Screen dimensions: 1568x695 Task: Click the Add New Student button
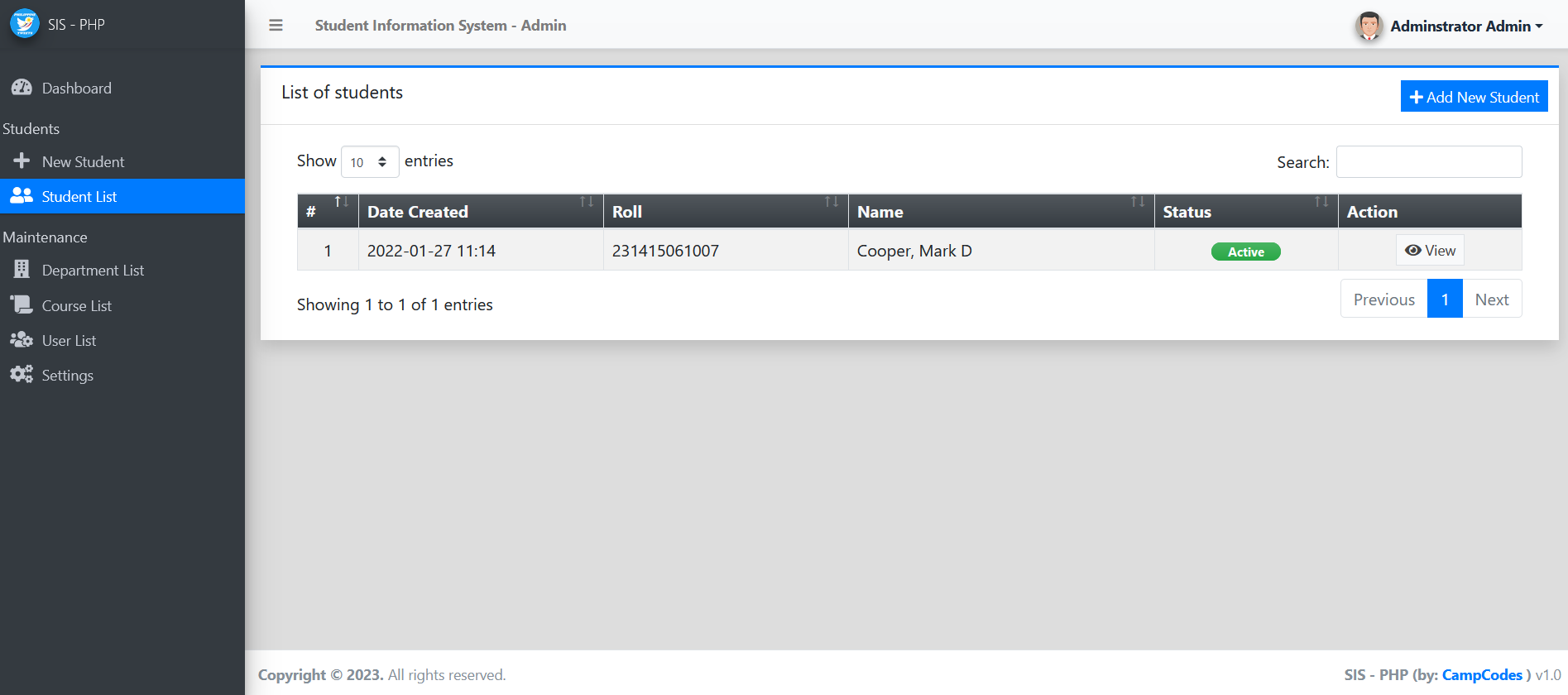(1474, 97)
